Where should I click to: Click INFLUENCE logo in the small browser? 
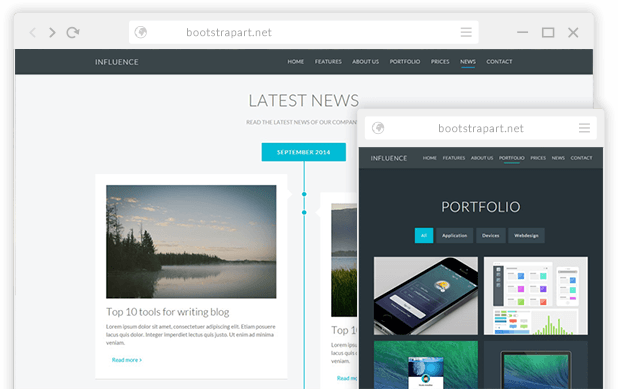pyautogui.click(x=389, y=158)
